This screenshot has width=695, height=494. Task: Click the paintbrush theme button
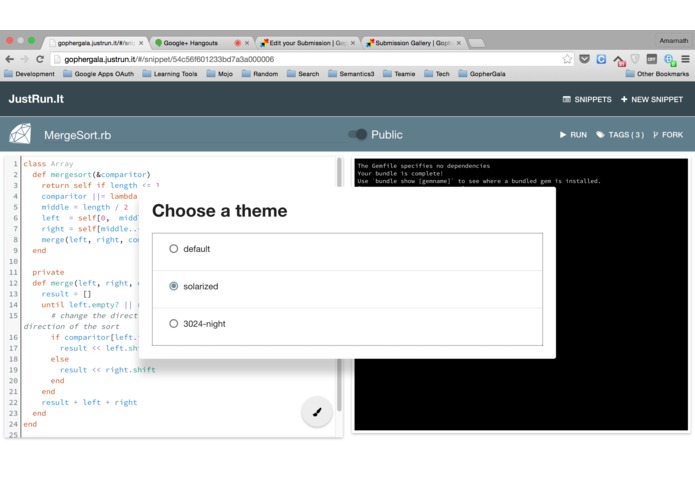pyautogui.click(x=316, y=412)
